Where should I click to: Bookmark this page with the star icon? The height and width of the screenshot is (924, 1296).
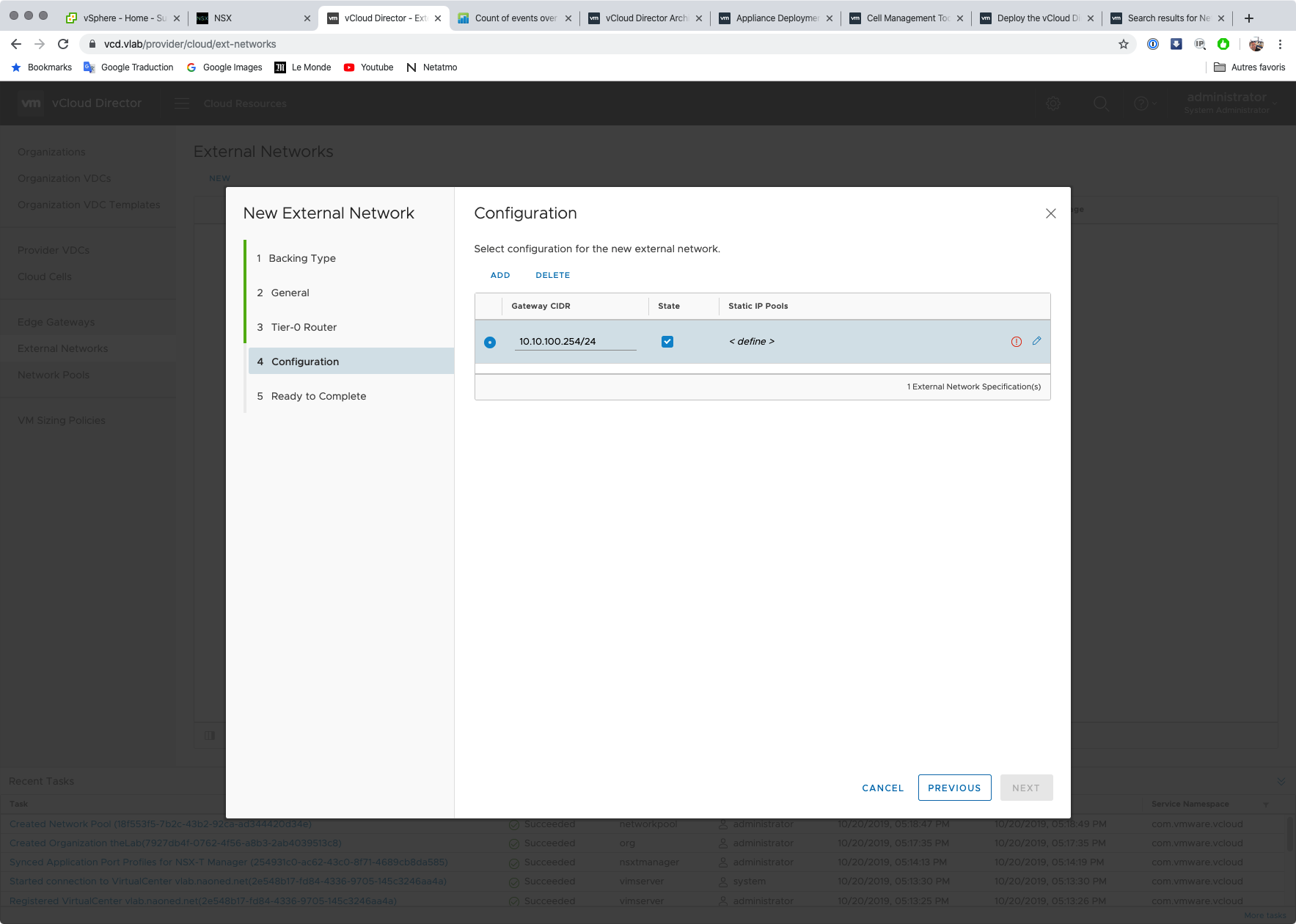[1123, 44]
